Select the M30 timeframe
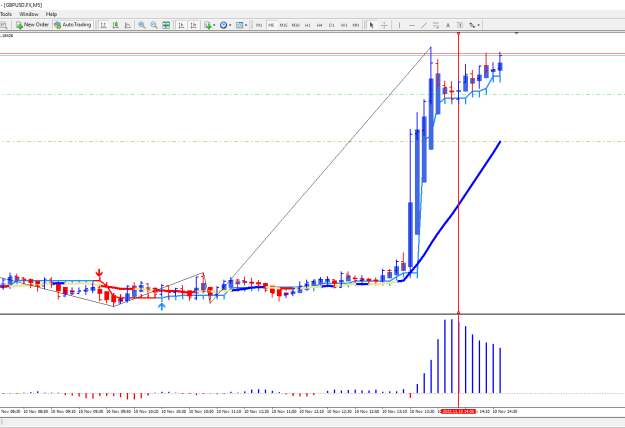The height and width of the screenshot is (428, 625). [295, 25]
